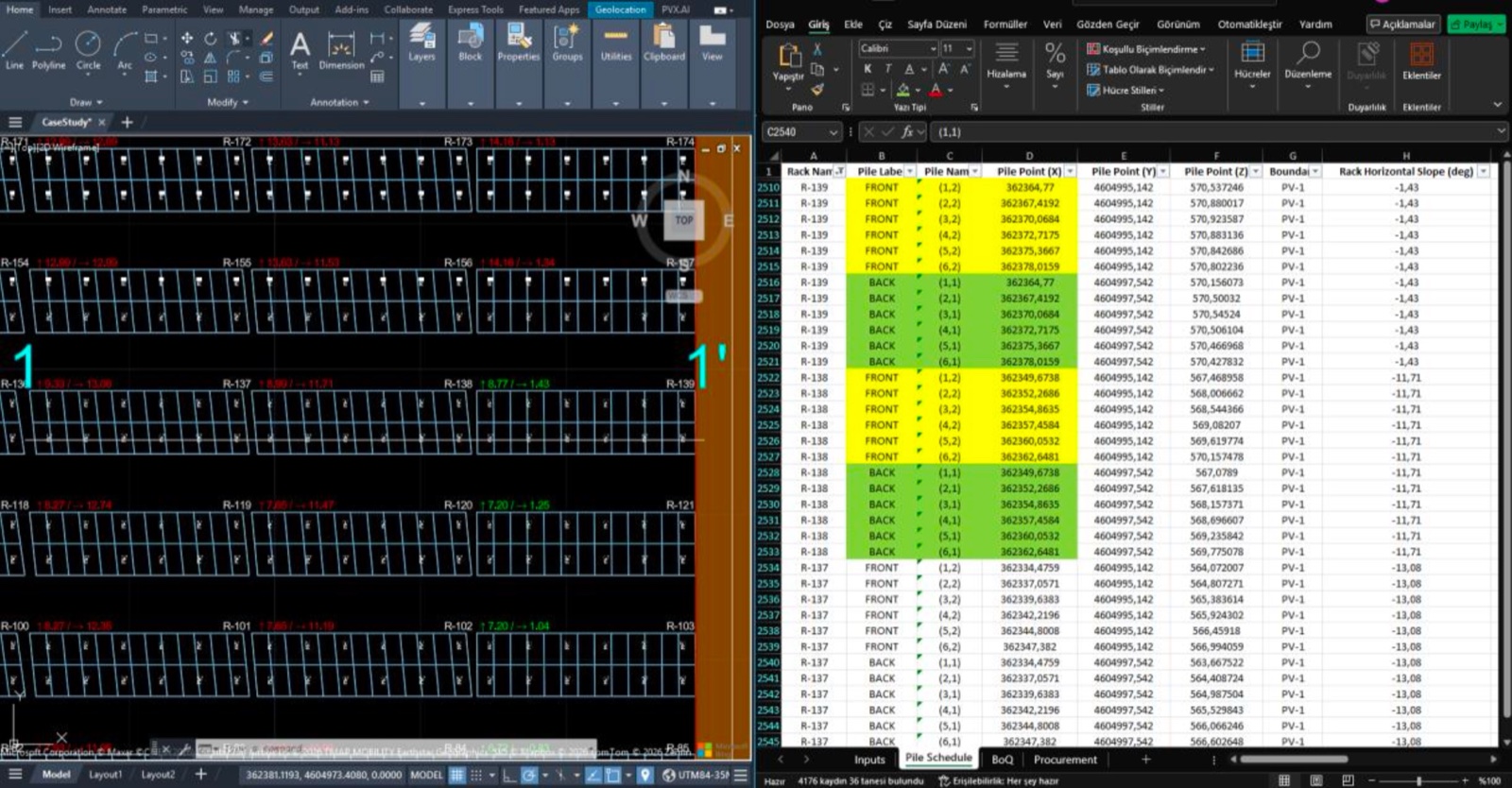This screenshot has height=788, width=1512.
Task: Choose the Move tool in Modify panel
Action: coord(187,39)
